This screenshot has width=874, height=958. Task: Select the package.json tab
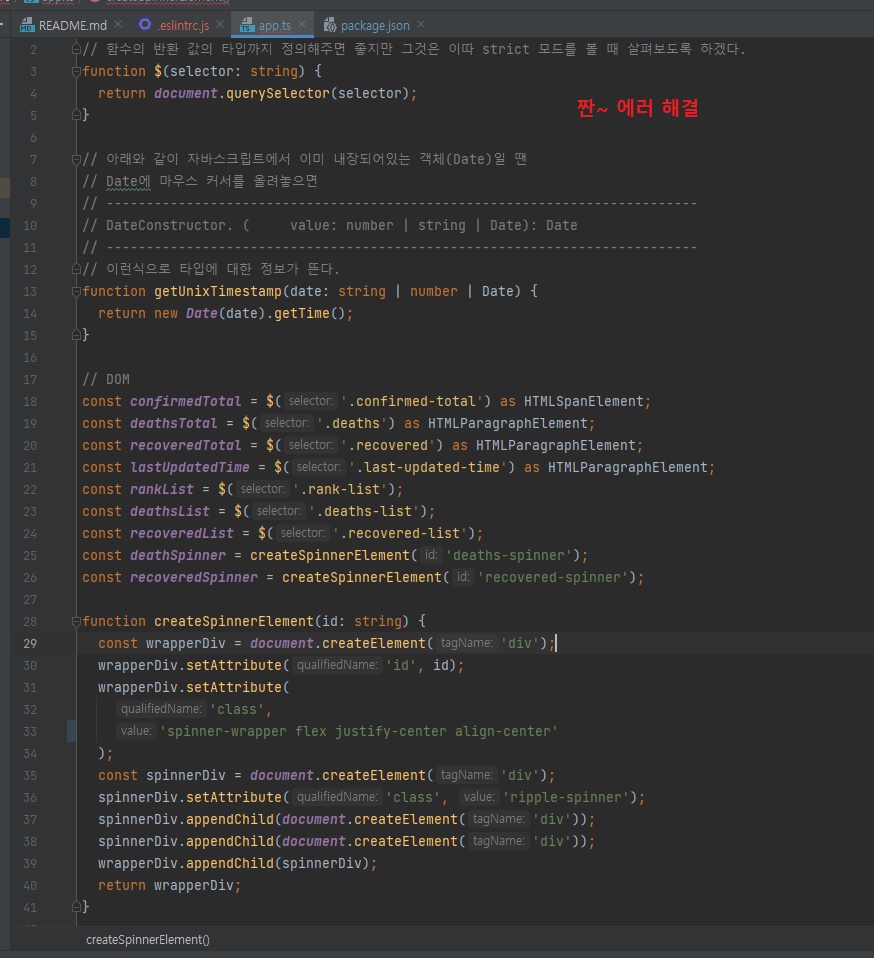373,25
